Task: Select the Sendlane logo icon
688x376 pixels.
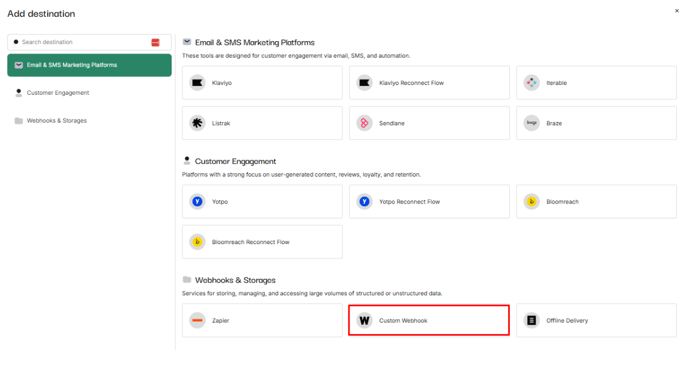Action: coord(364,123)
